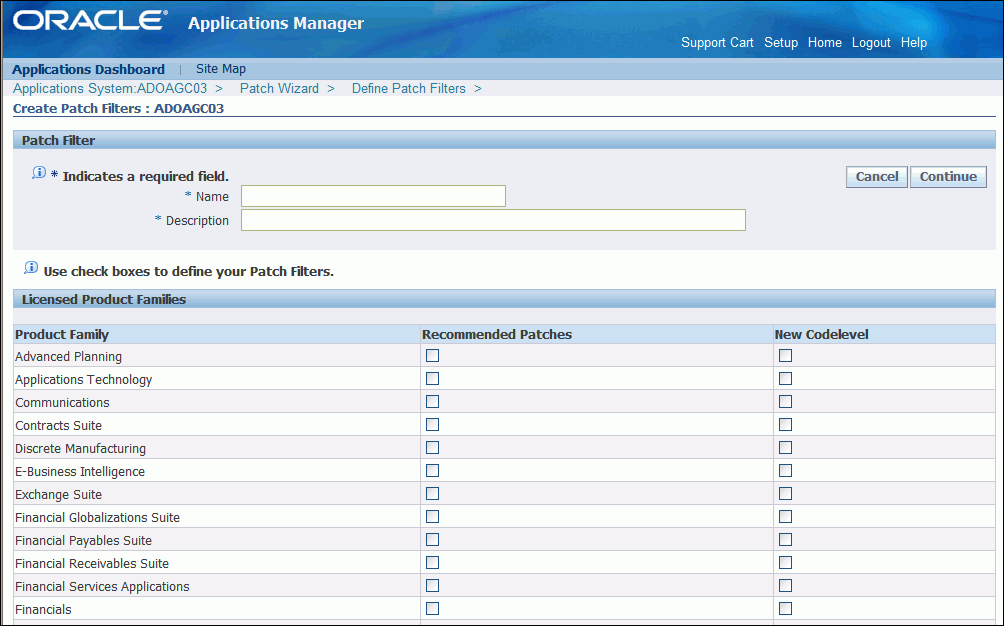Enable New Codelevel for Applications Technology
The image size is (1004, 626).
coord(786,379)
